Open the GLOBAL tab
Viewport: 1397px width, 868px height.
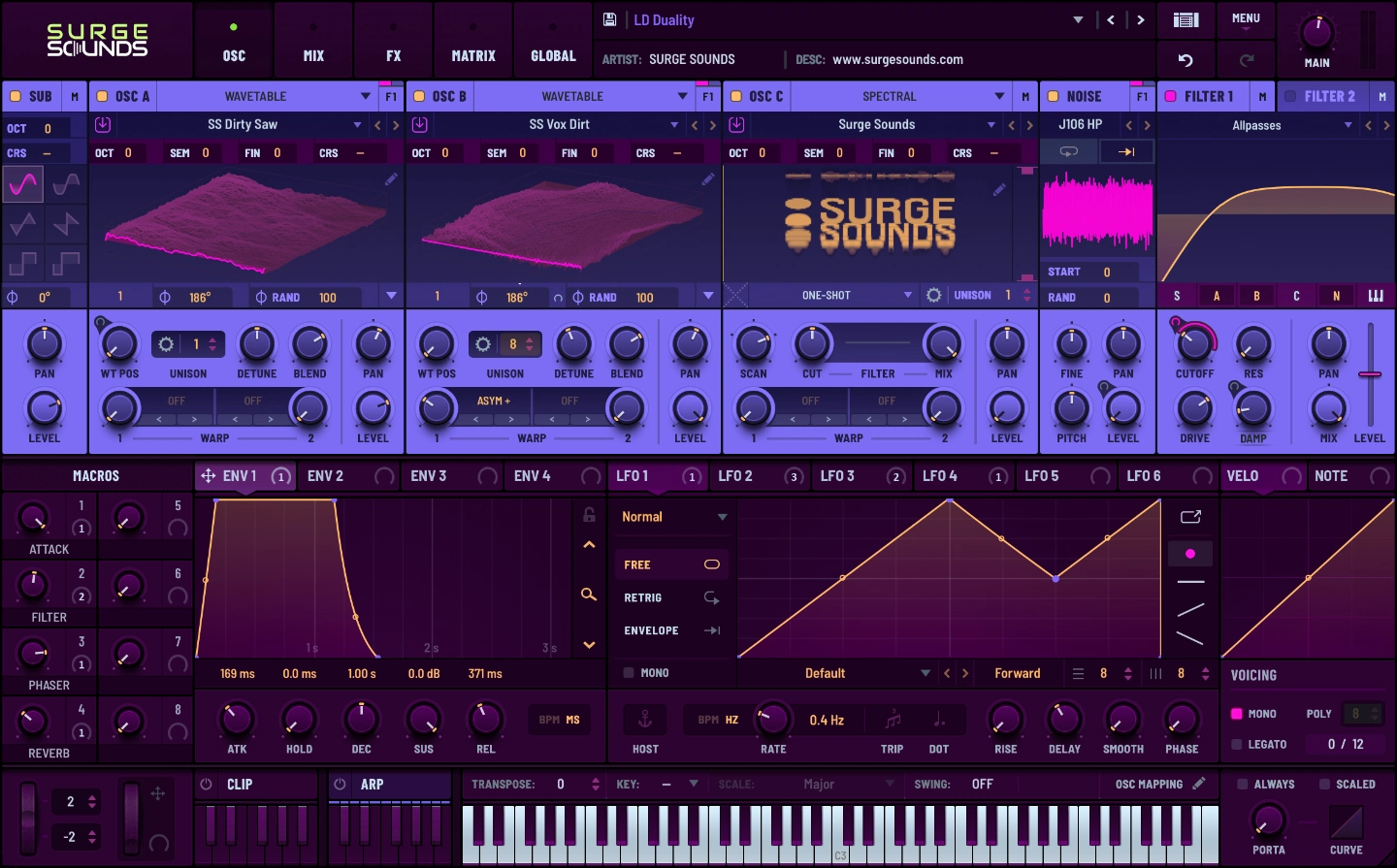click(x=553, y=41)
